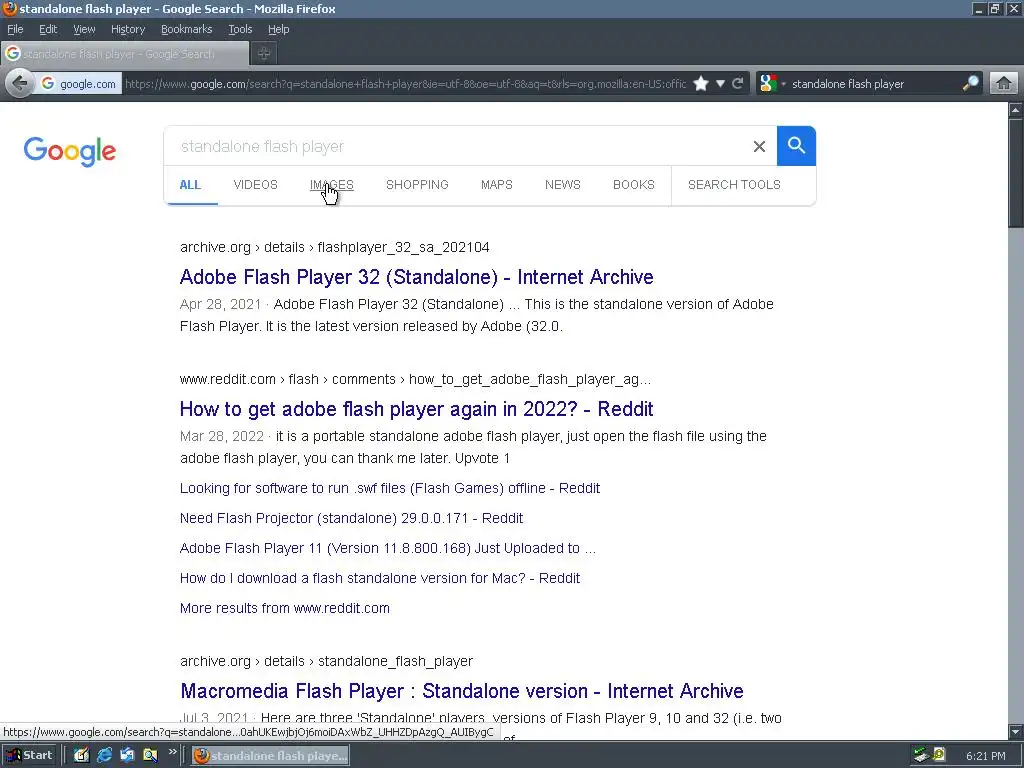Click the vertical scrollbar thumb
Viewport: 1024px width, 768px height.
1016,174
